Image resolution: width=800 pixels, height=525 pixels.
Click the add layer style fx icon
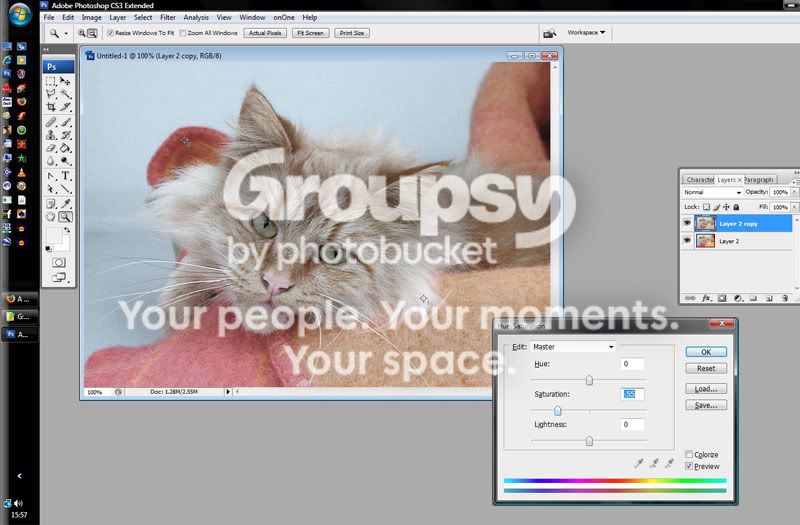point(706,298)
